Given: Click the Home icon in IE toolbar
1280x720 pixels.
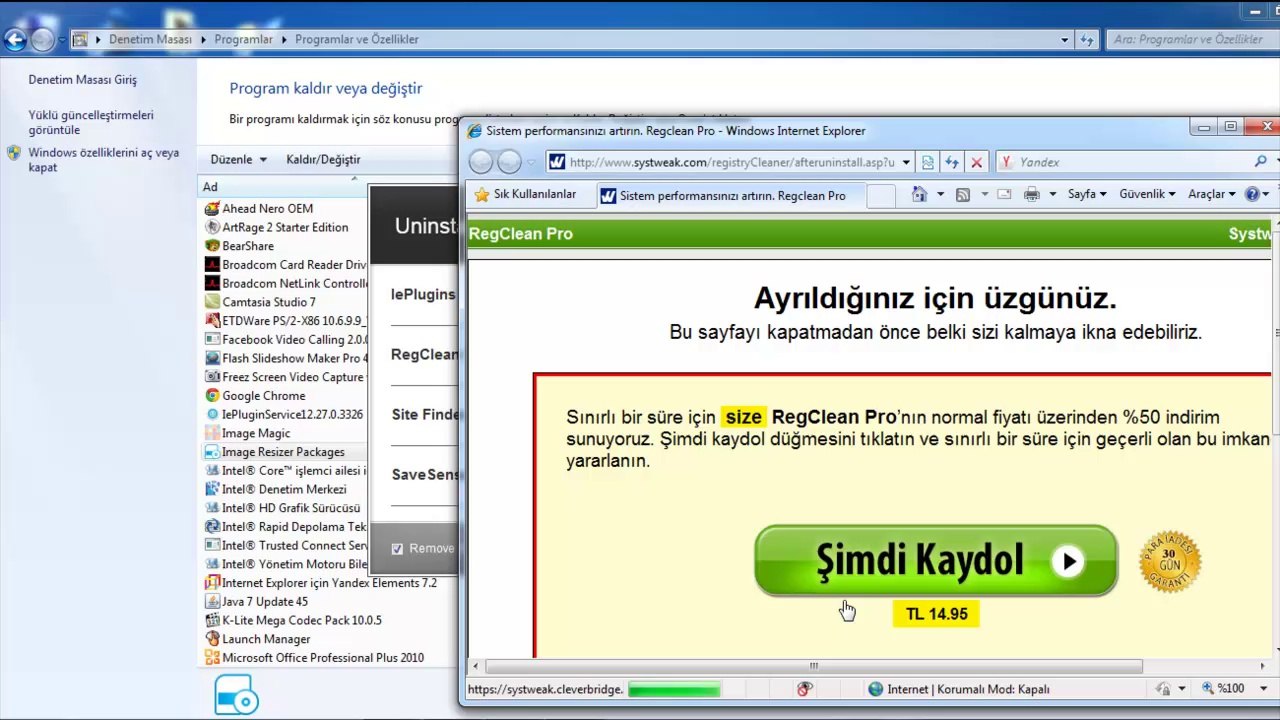Looking at the screenshot, I should tap(920, 194).
